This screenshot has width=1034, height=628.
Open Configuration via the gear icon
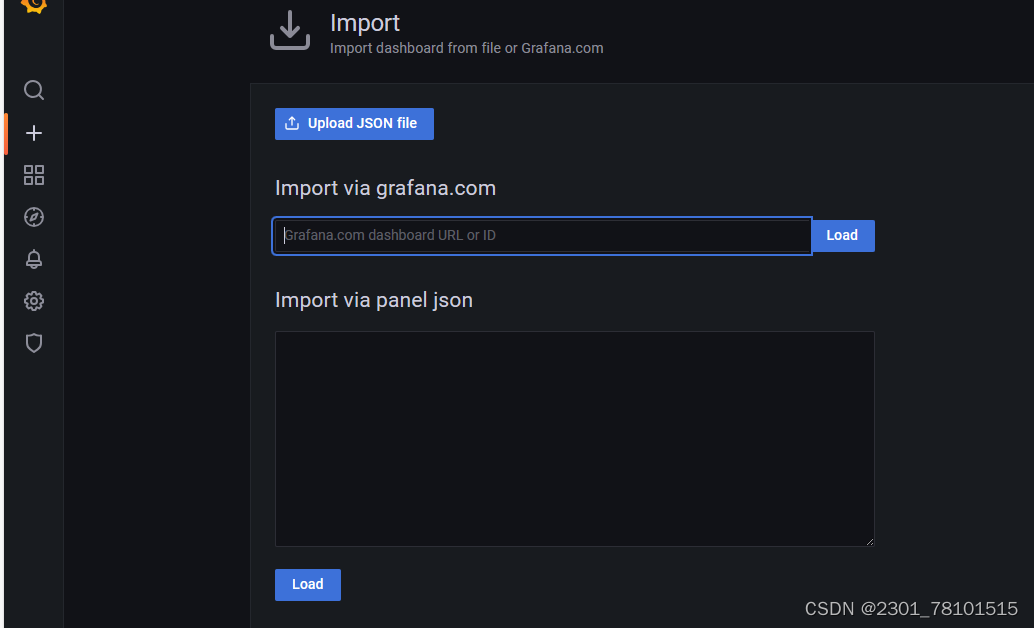33,301
